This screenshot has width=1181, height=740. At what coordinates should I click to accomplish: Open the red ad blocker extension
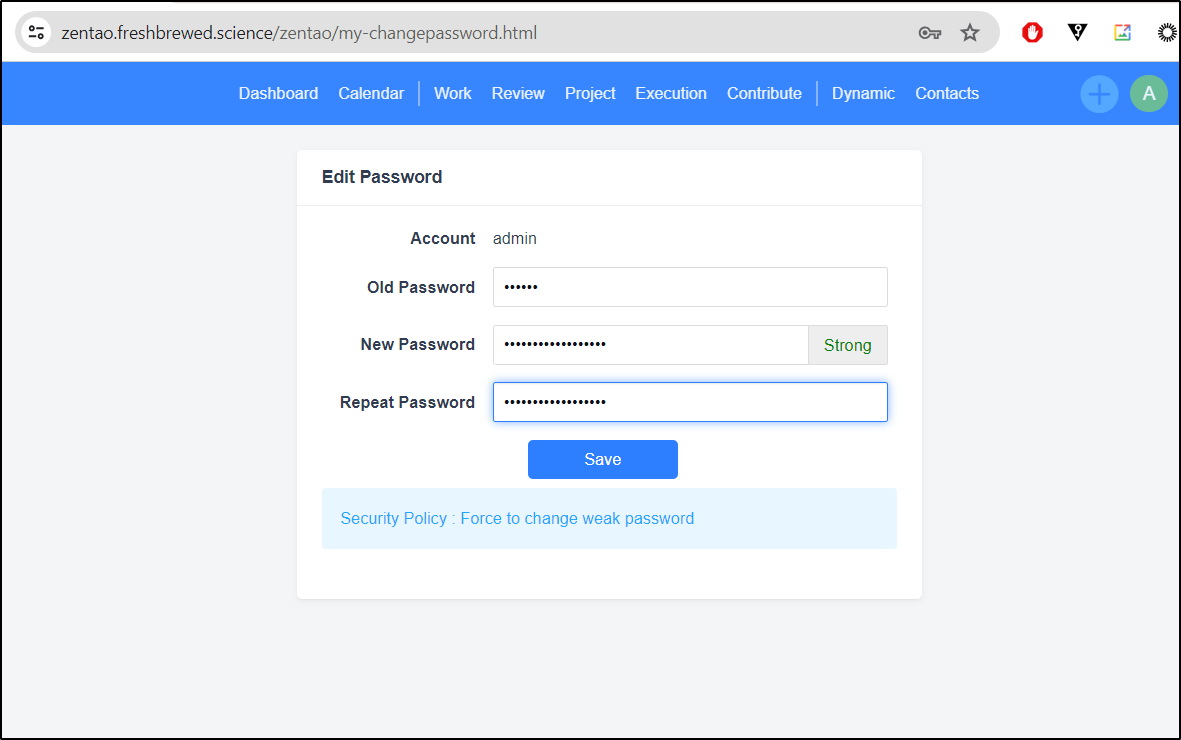(x=1032, y=32)
